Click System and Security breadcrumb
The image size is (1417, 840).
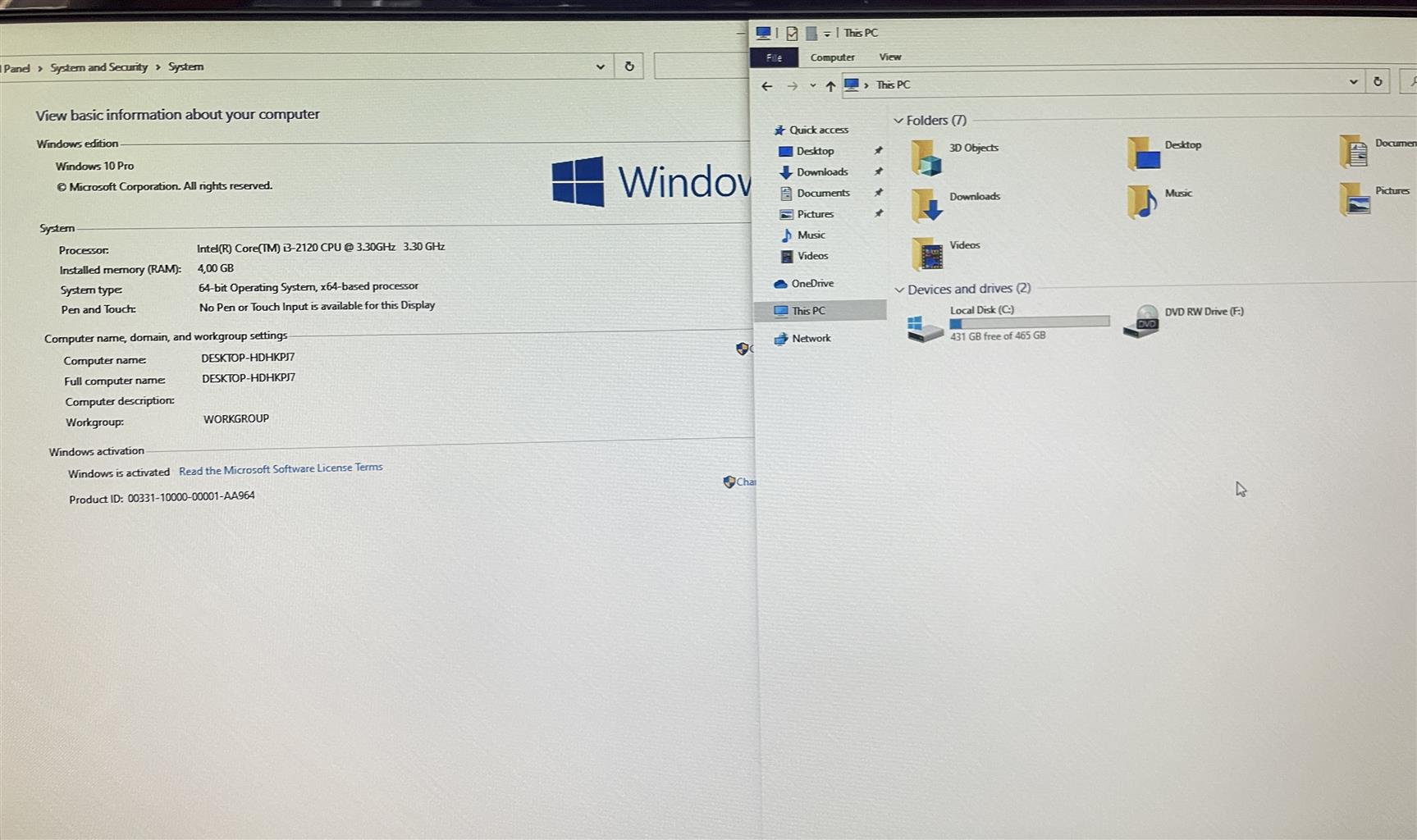(98, 67)
